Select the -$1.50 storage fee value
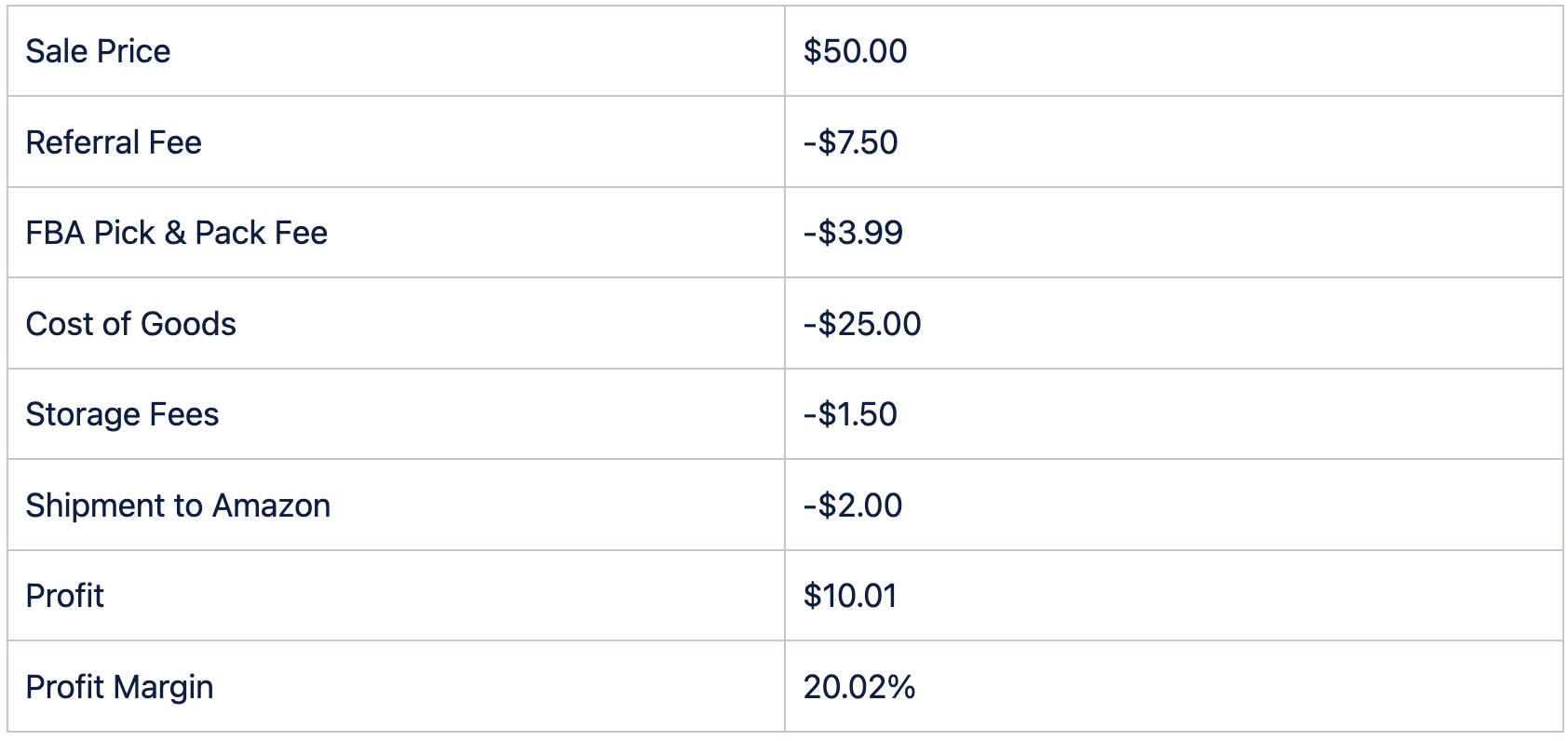This screenshot has width=1568, height=741. point(850,414)
